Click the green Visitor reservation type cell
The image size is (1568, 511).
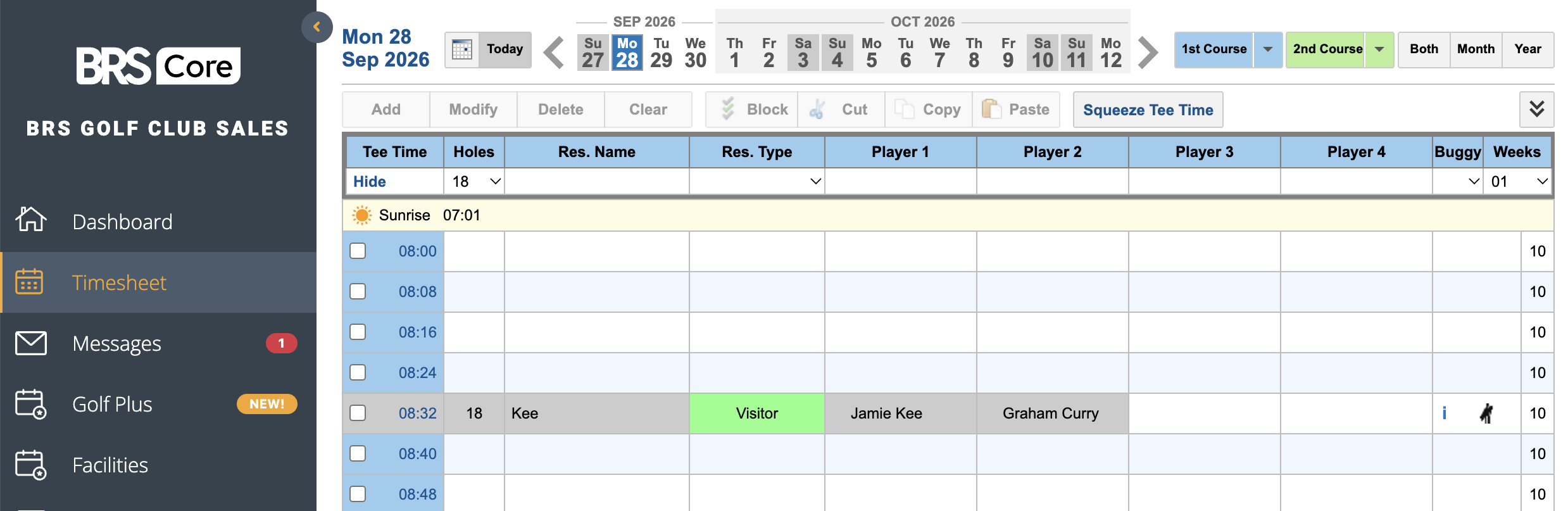tap(757, 413)
